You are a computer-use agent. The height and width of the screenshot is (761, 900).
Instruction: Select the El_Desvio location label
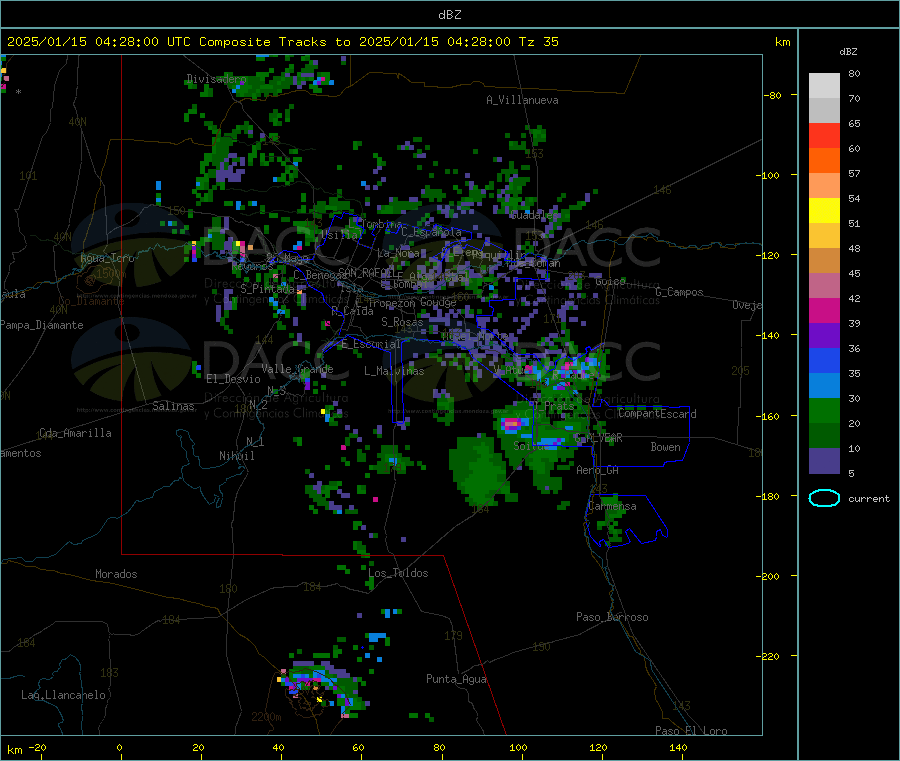pos(233,379)
